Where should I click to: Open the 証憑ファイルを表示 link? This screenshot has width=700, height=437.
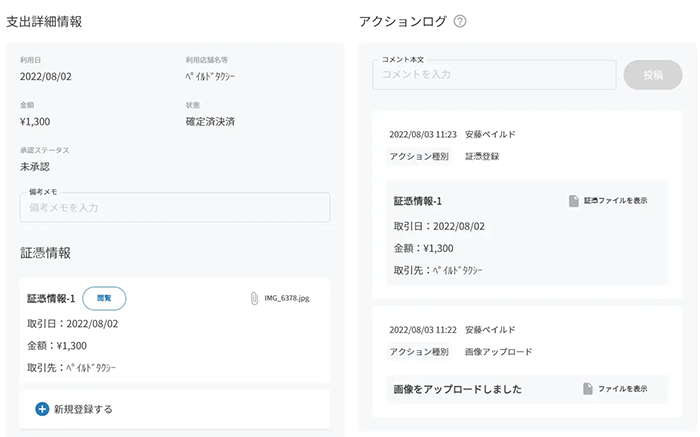tap(615, 201)
